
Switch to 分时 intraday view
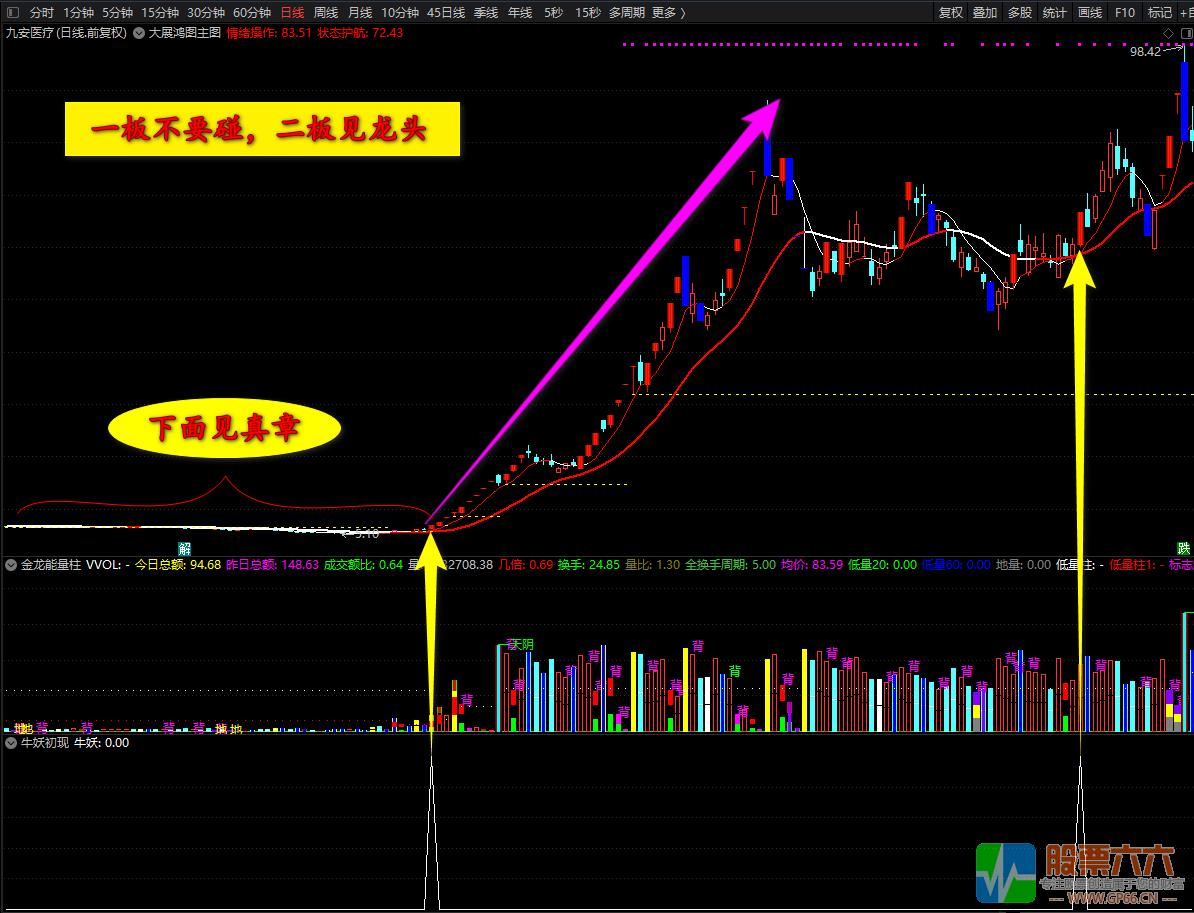tap(42, 12)
